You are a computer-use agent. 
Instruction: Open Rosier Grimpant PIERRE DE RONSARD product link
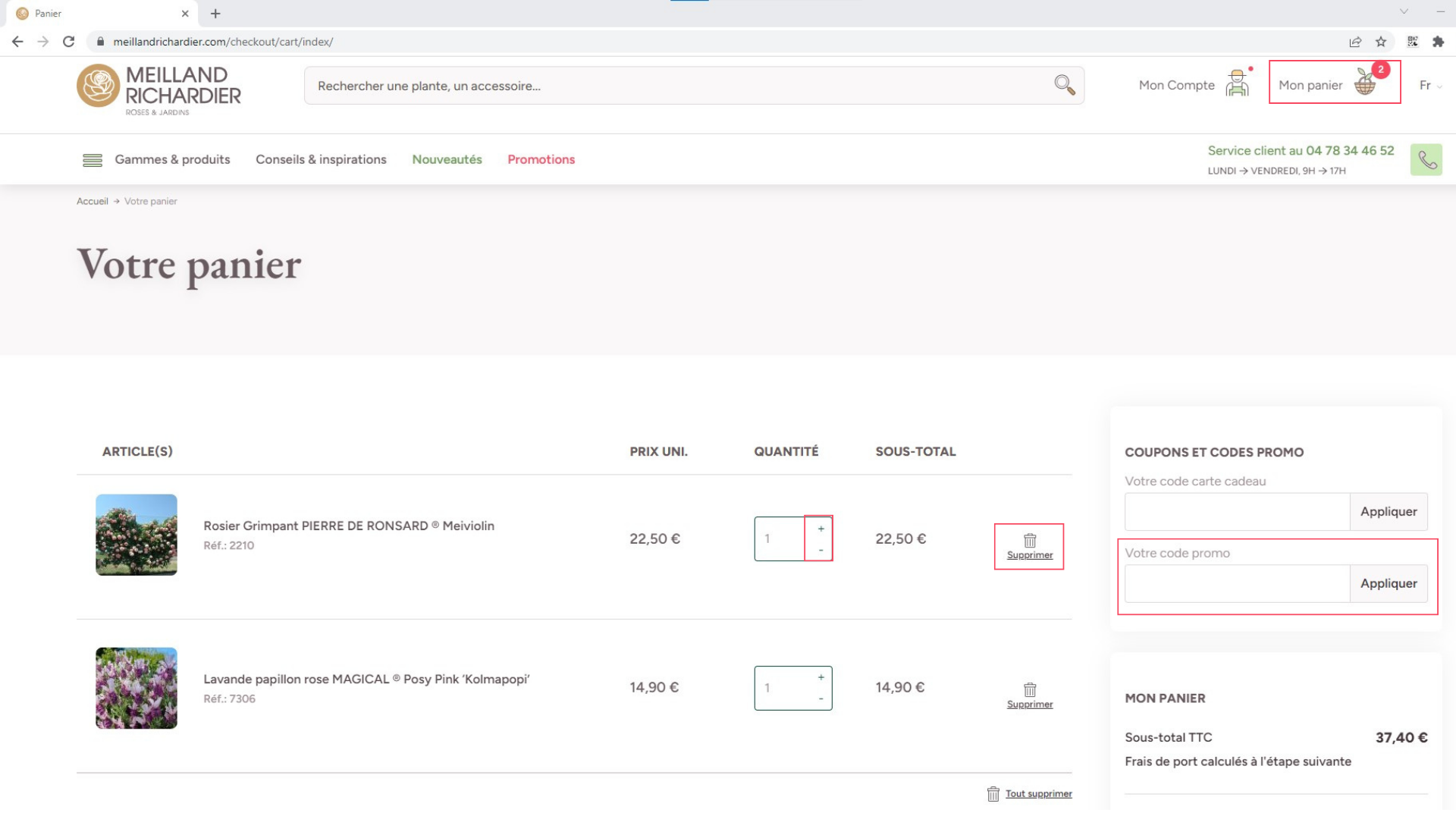pyautogui.click(x=349, y=526)
